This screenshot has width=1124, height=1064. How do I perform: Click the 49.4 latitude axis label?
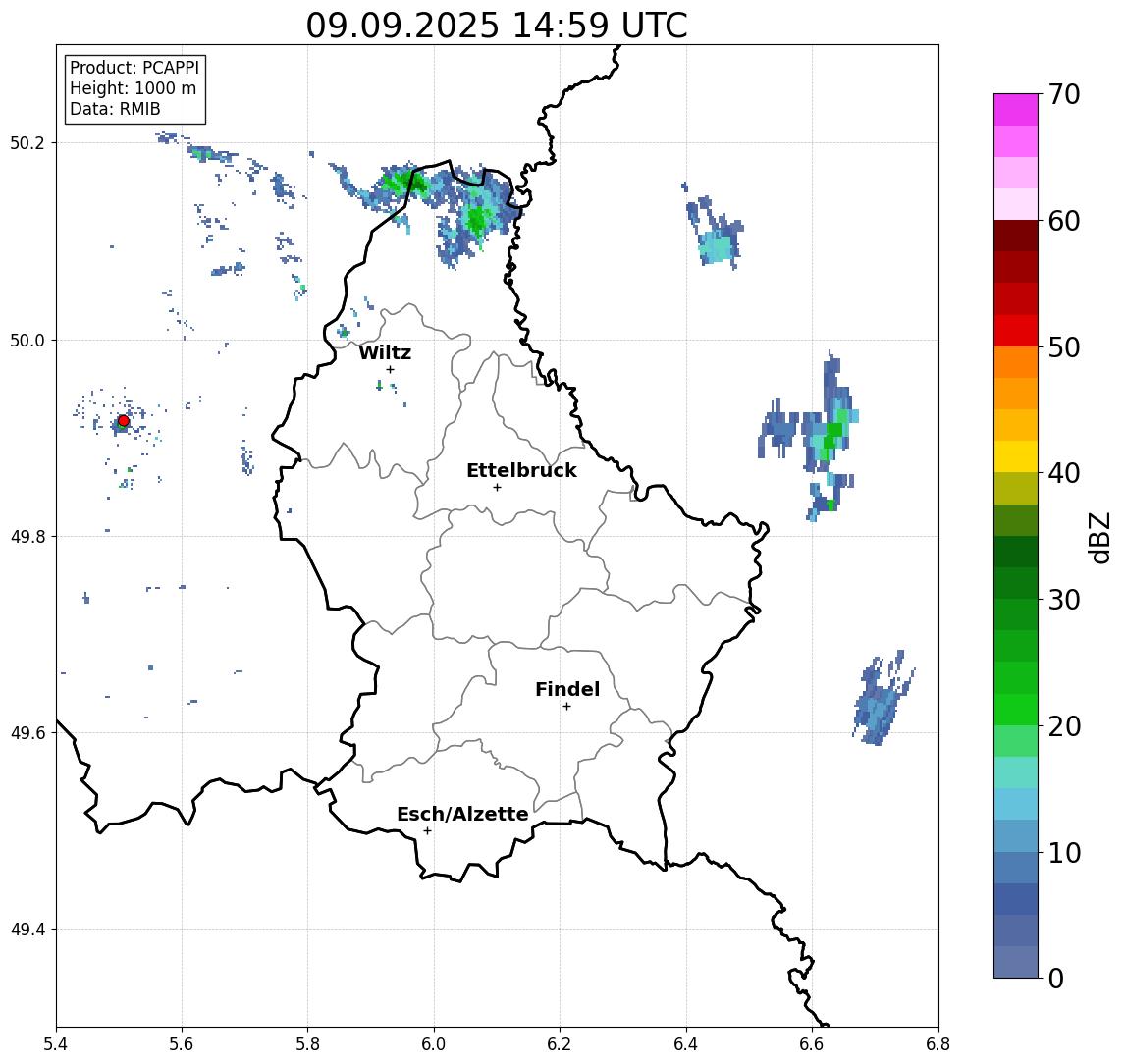point(27,930)
